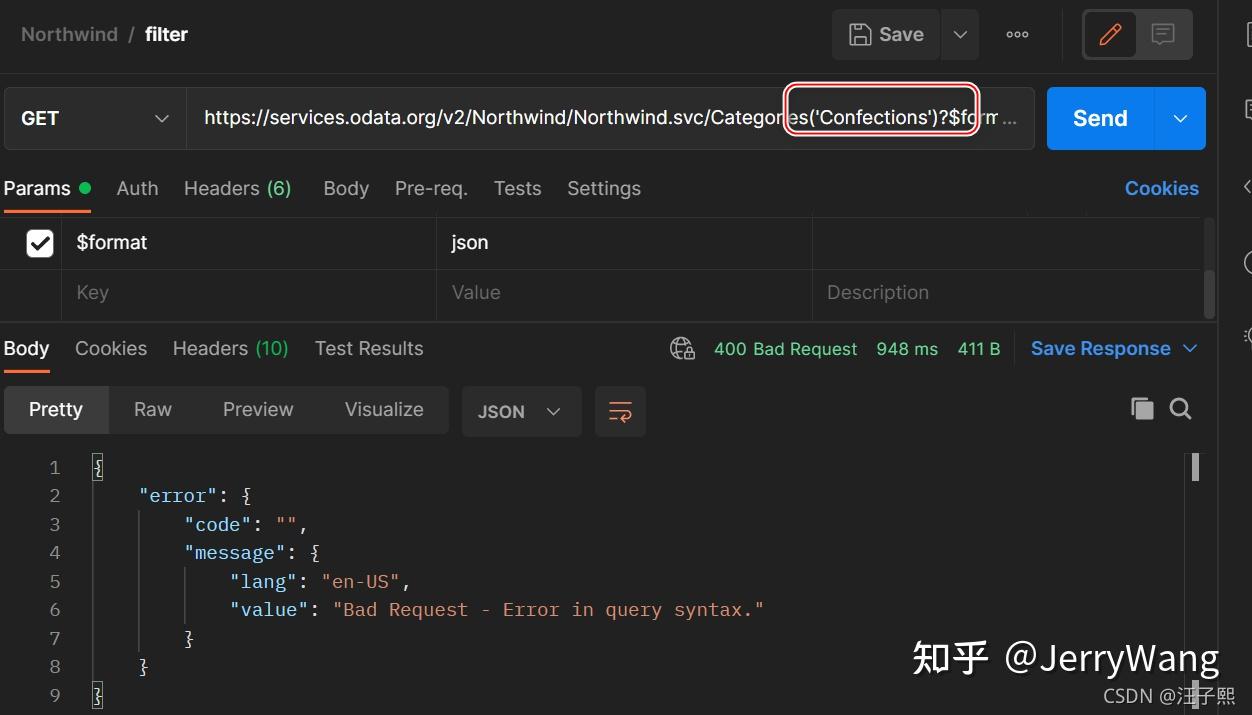View network info via the globe icon
The height and width of the screenshot is (715, 1252).
click(682, 349)
